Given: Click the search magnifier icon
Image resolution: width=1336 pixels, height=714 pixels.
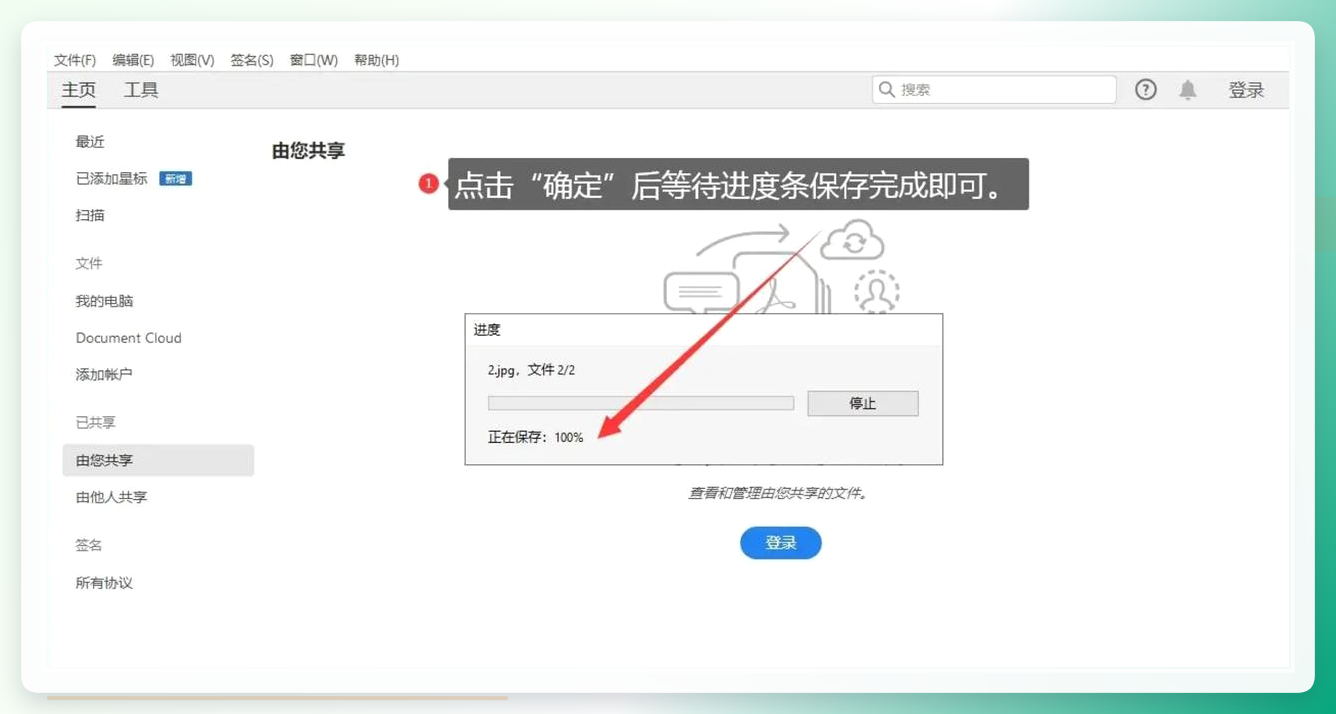Looking at the screenshot, I should 886,89.
